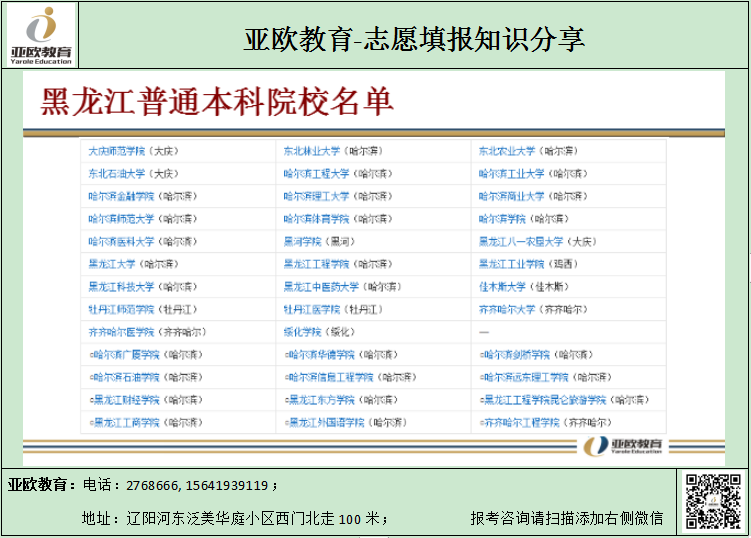Open the 黑龙江外国语学院 link
The height and width of the screenshot is (538, 751).
pyautogui.click(x=326, y=423)
